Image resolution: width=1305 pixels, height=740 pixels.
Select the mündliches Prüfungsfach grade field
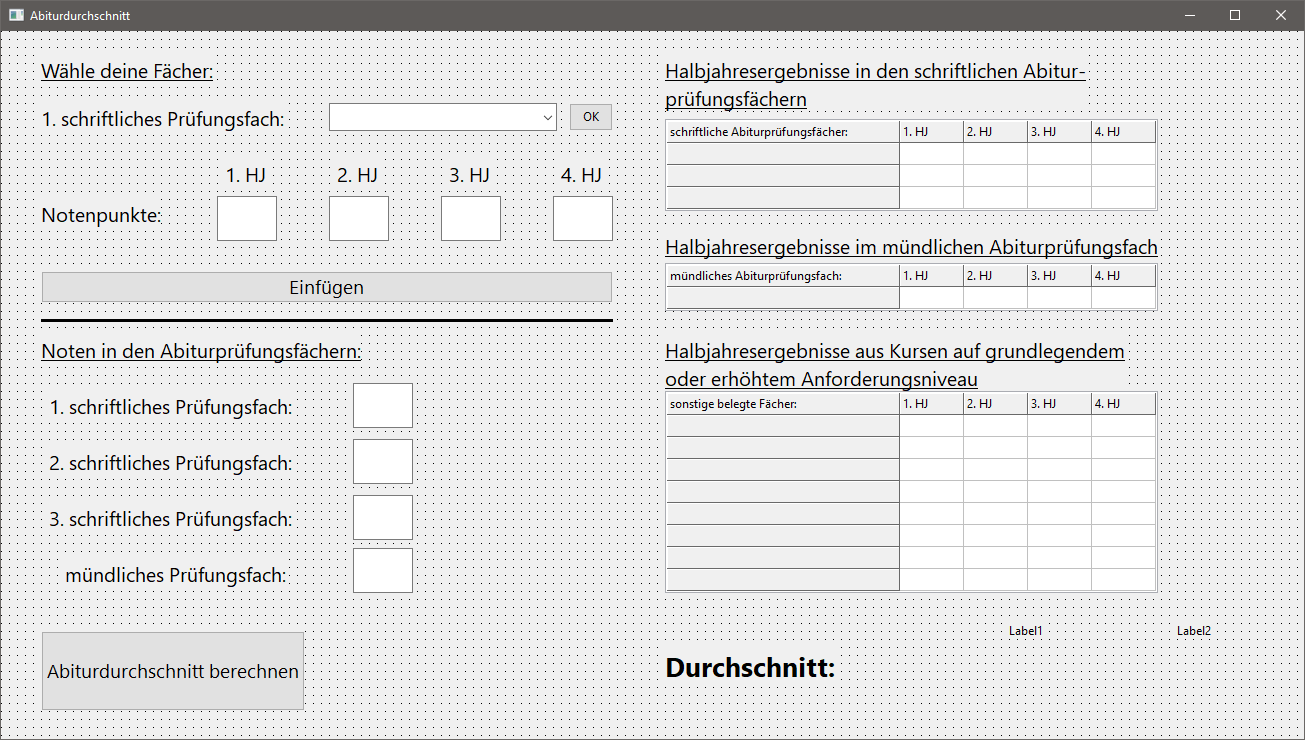383,571
